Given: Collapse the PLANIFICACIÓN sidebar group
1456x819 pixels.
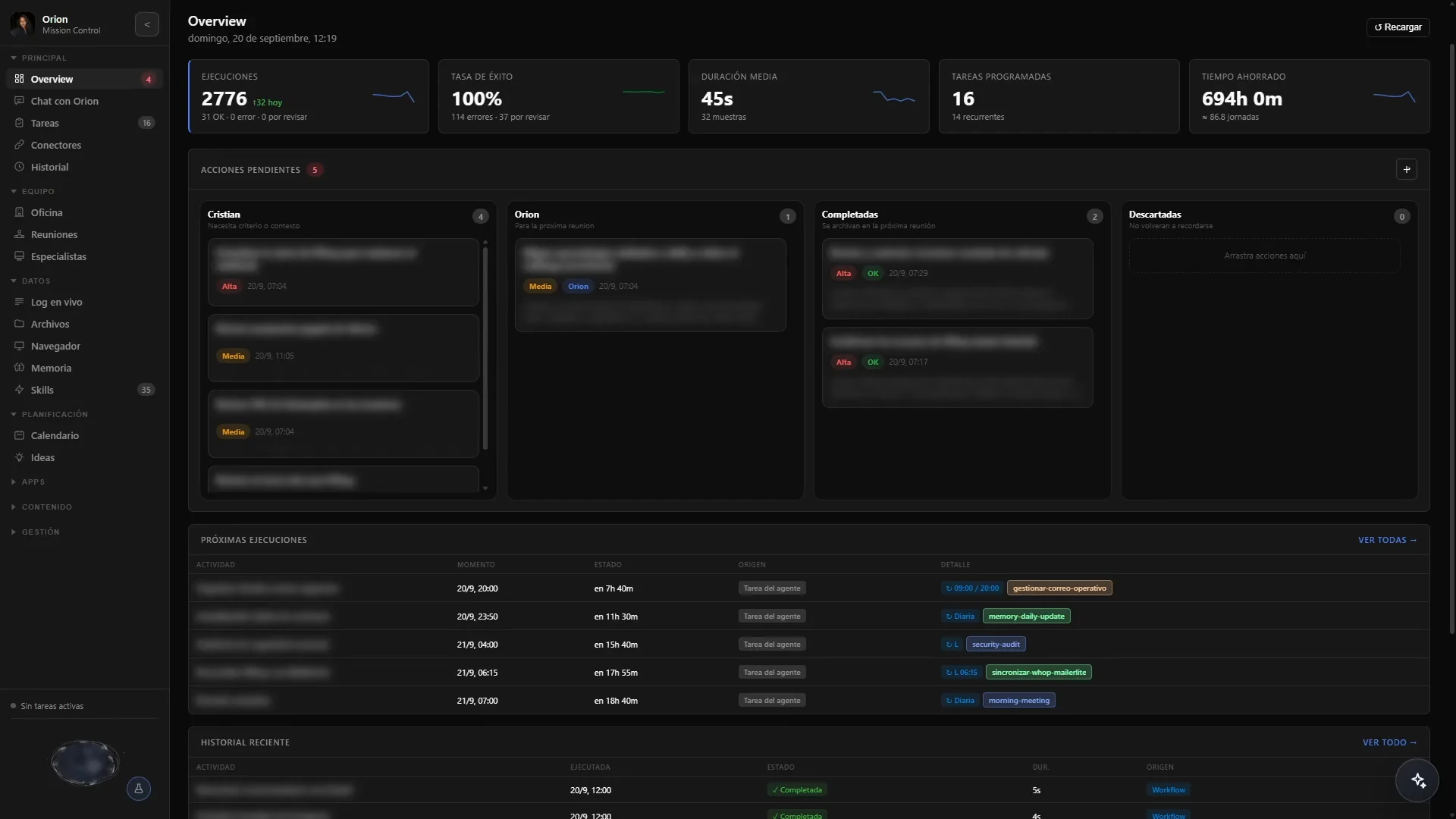Looking at the screenshot, I should pos(49,414).
